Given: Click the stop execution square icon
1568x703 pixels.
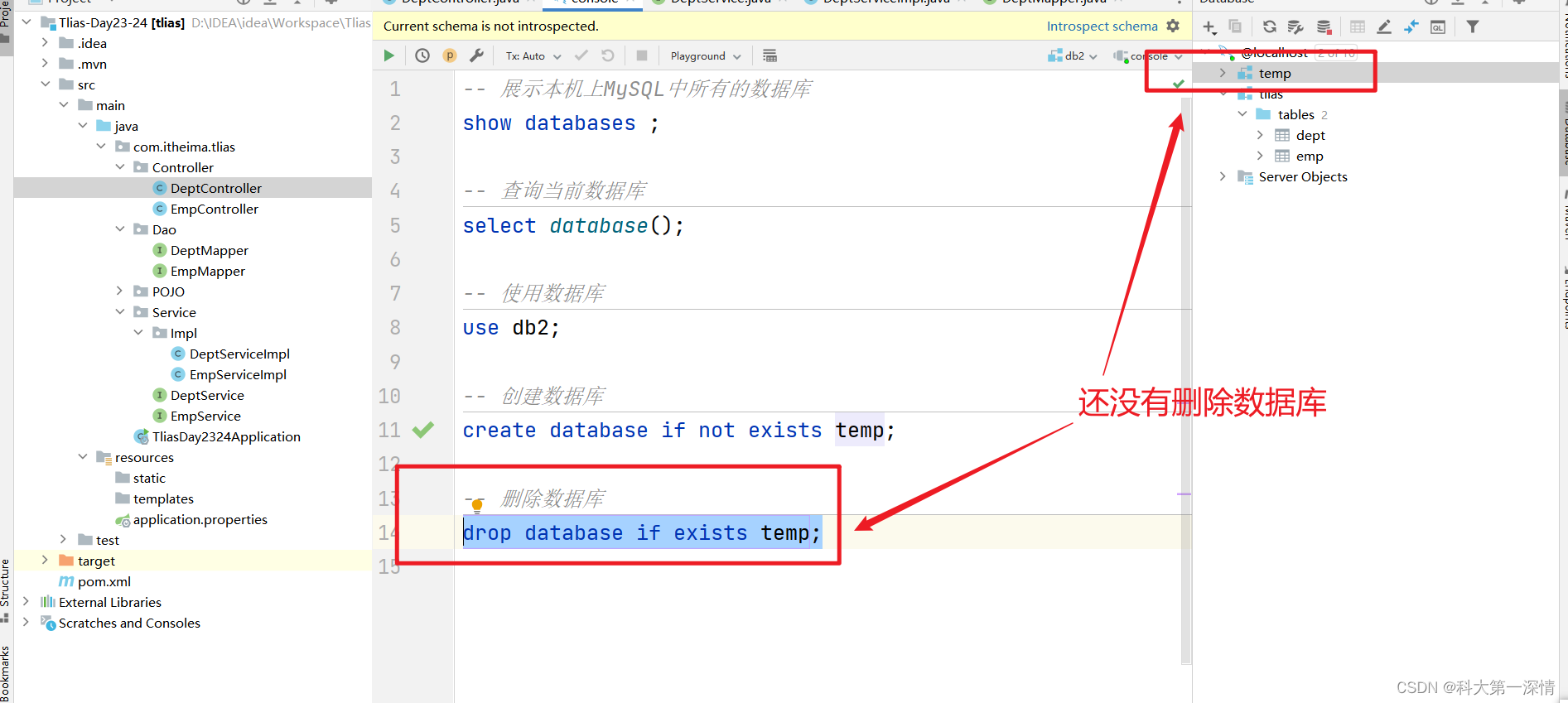Looking at the screenshot, I should click(x=641, y=55).
